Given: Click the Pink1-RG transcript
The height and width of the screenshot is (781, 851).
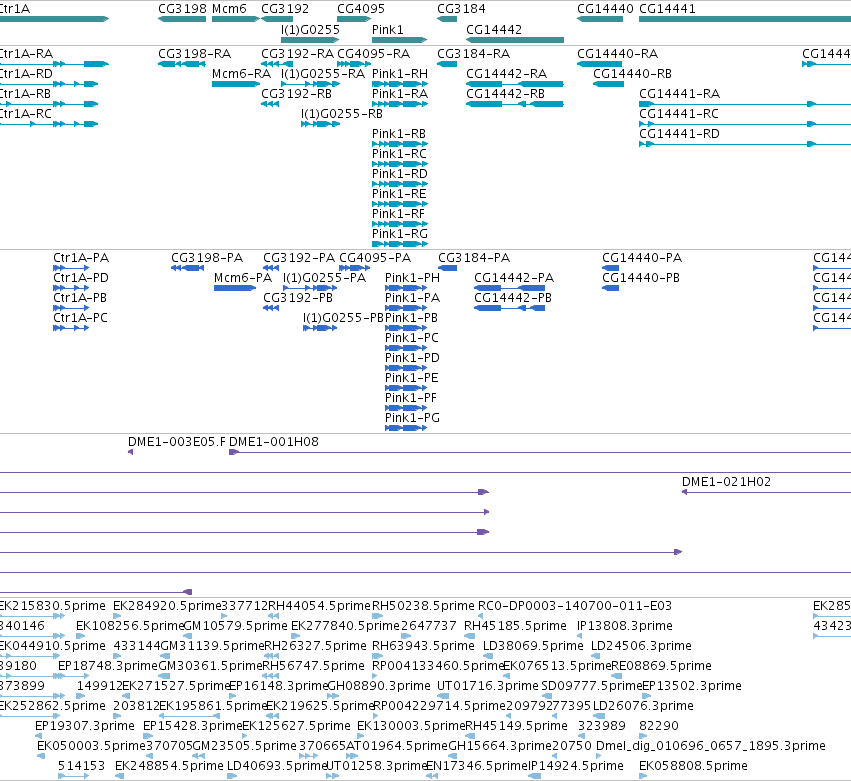Looking at the screenshot, I should [x=400, y=244].
